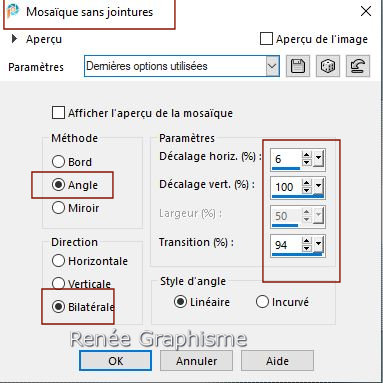The height and width of the screenshot is (383, 383).
Task: Increase the Décalage horiz. value with the up arrow
Action: click(307, 155)
